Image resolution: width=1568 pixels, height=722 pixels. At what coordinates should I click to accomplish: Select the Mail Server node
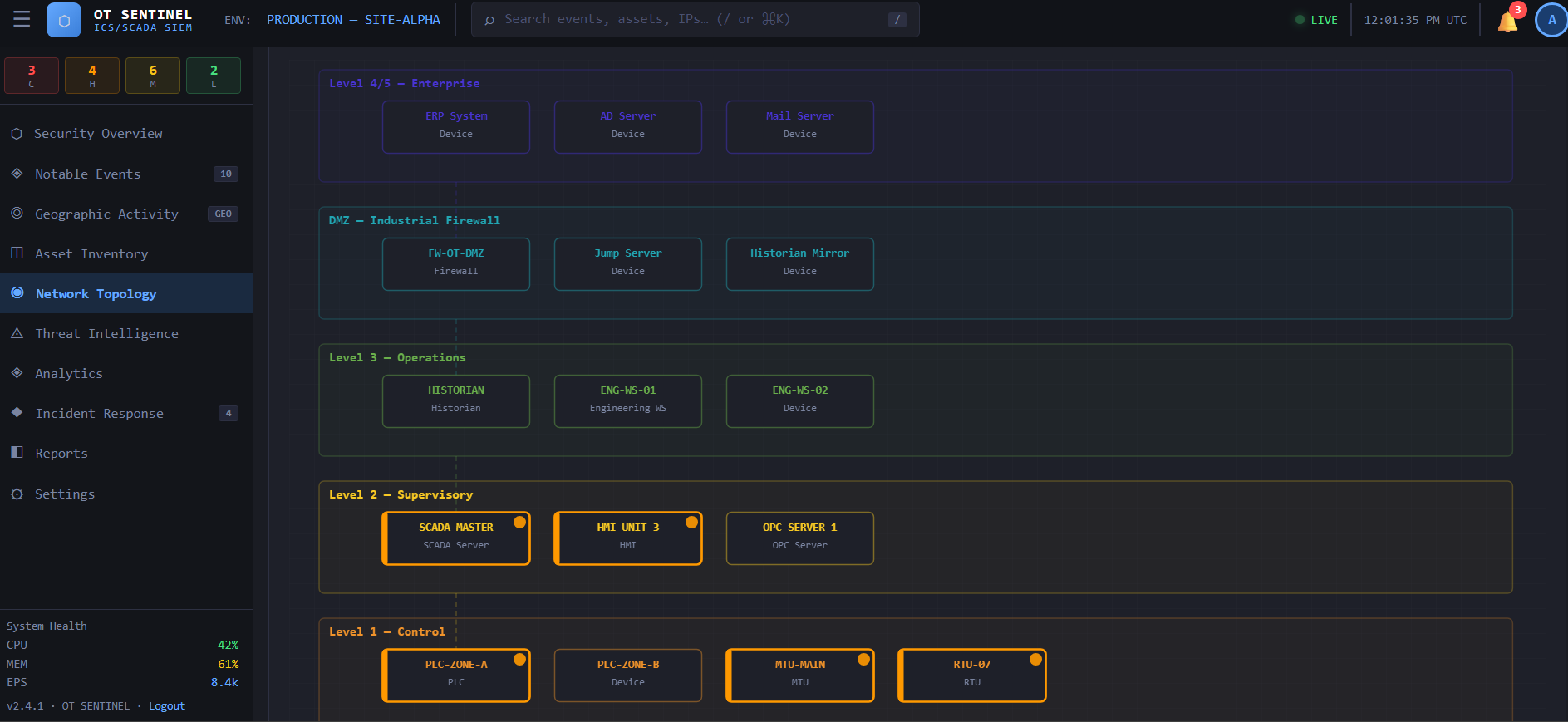pos(800,127)
